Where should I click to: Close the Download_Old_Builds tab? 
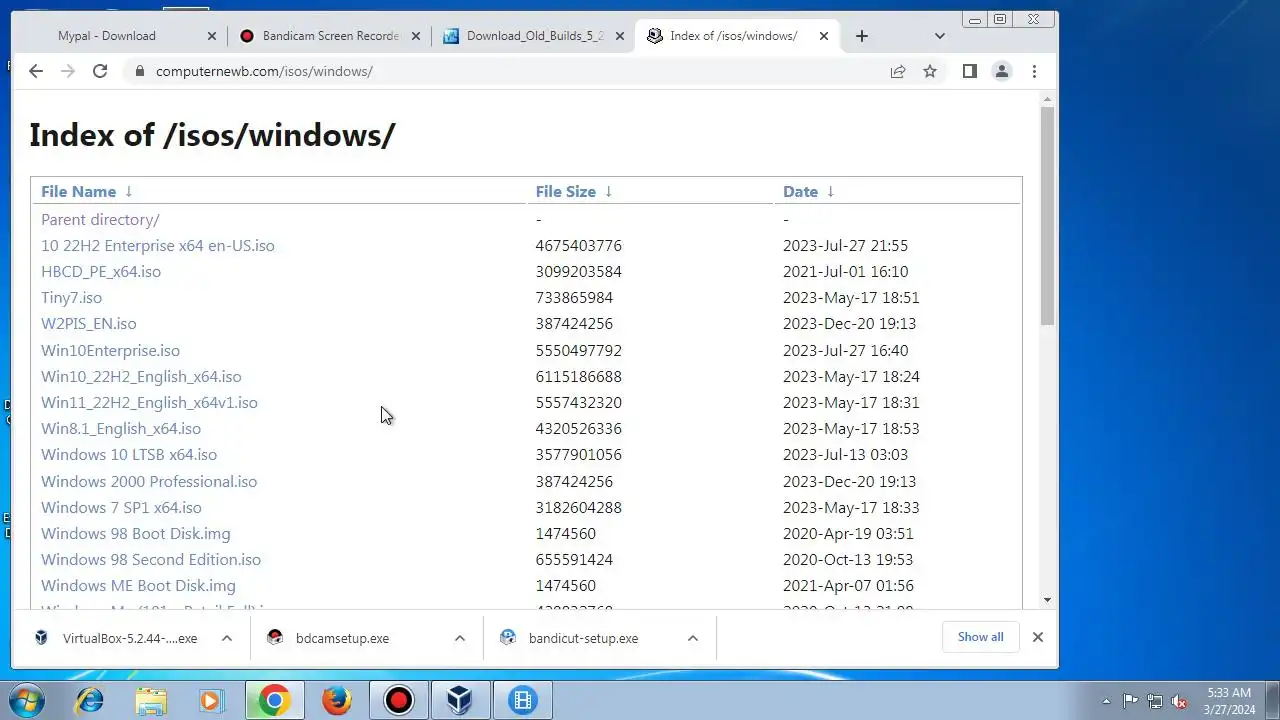620,36
